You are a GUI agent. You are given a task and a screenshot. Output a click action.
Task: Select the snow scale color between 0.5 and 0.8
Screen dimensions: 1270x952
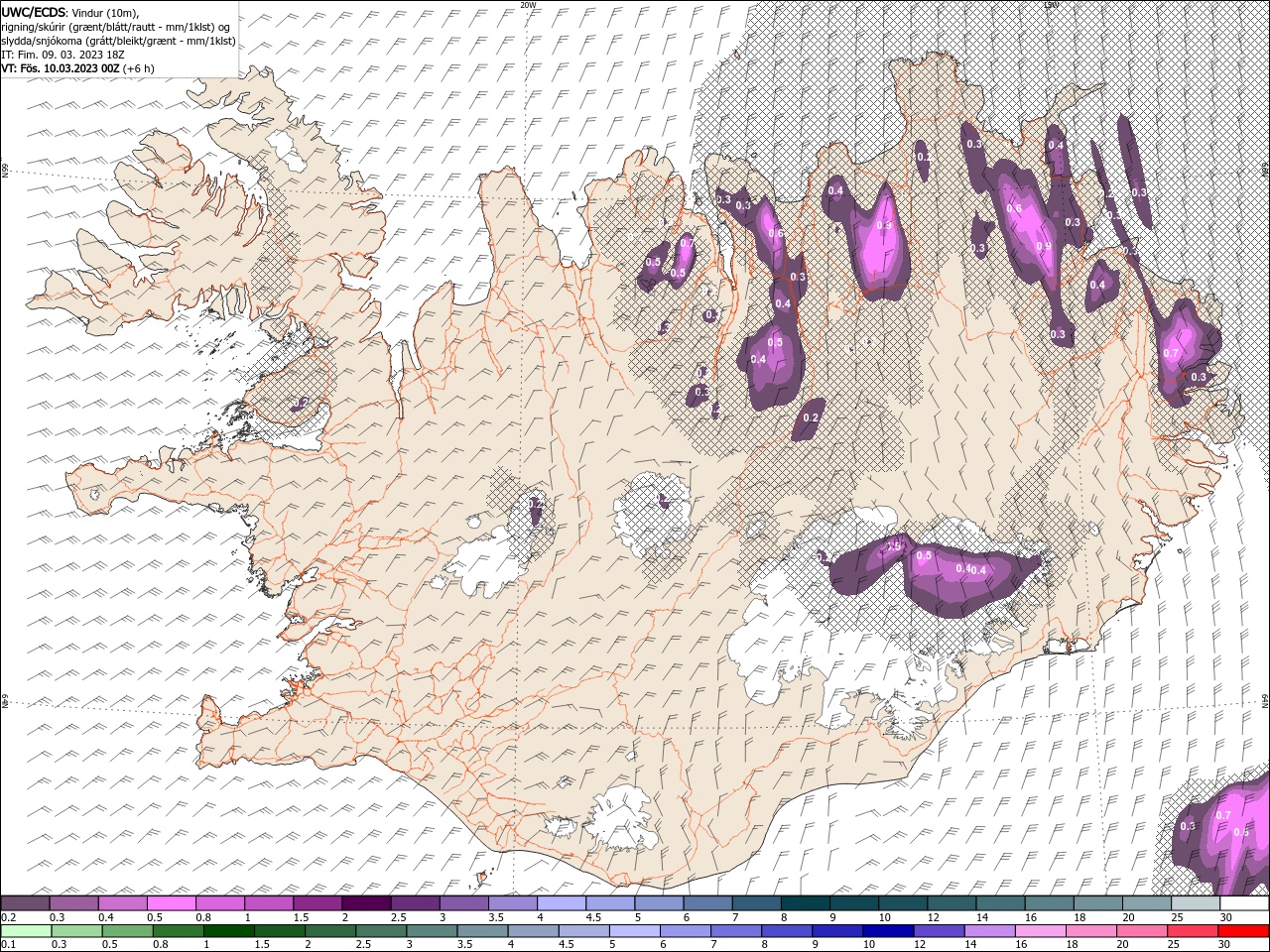172,903
